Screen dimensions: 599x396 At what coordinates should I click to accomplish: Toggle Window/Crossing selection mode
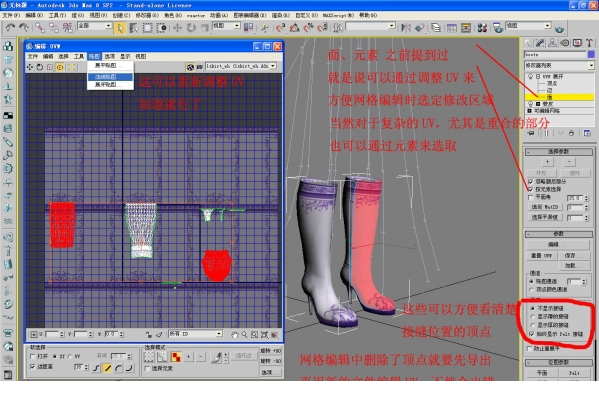tap(162, 27)
